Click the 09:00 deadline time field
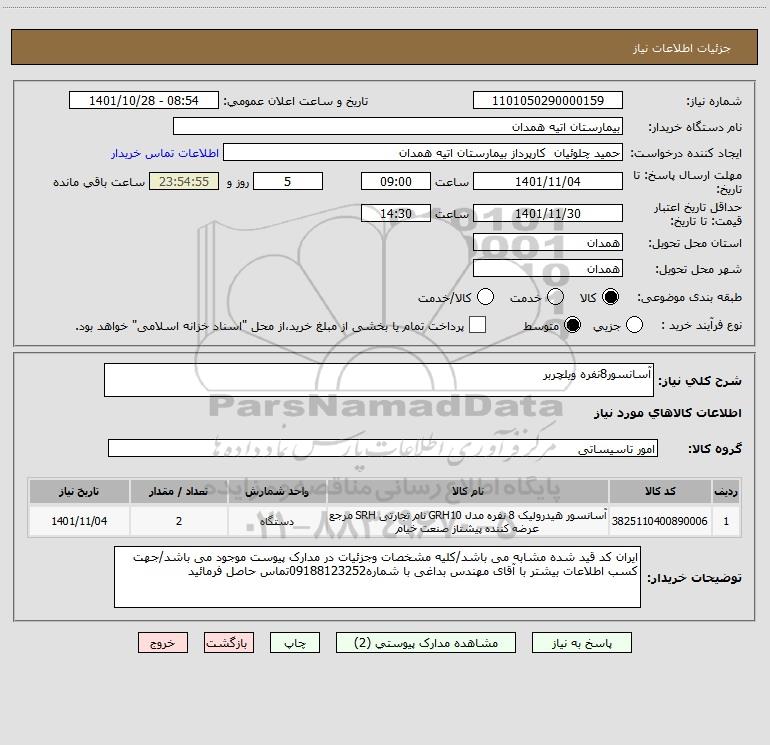Screen dimensions: 770x745 click(x=396, y=181)
